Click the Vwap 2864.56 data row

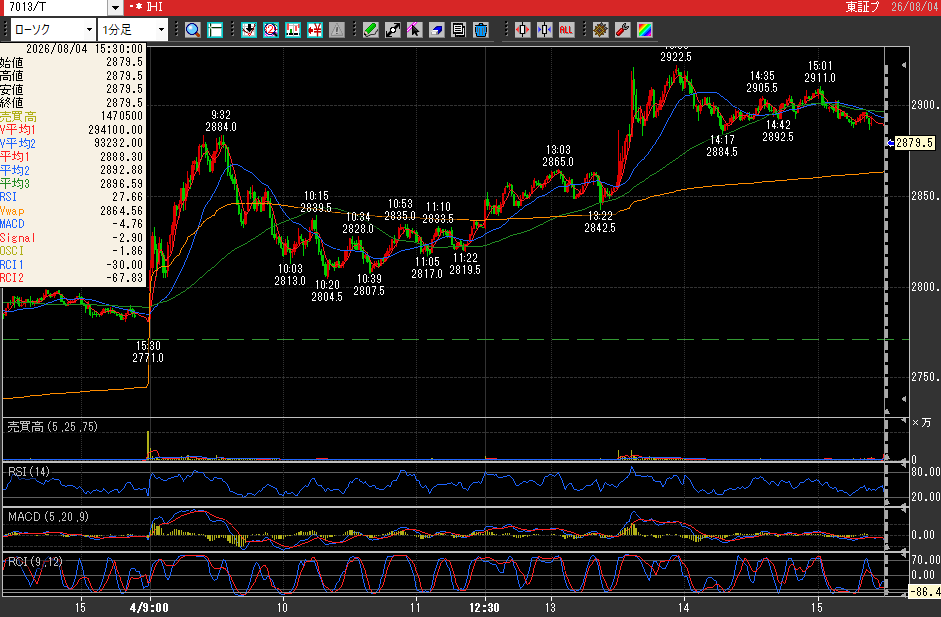[72, 211]
